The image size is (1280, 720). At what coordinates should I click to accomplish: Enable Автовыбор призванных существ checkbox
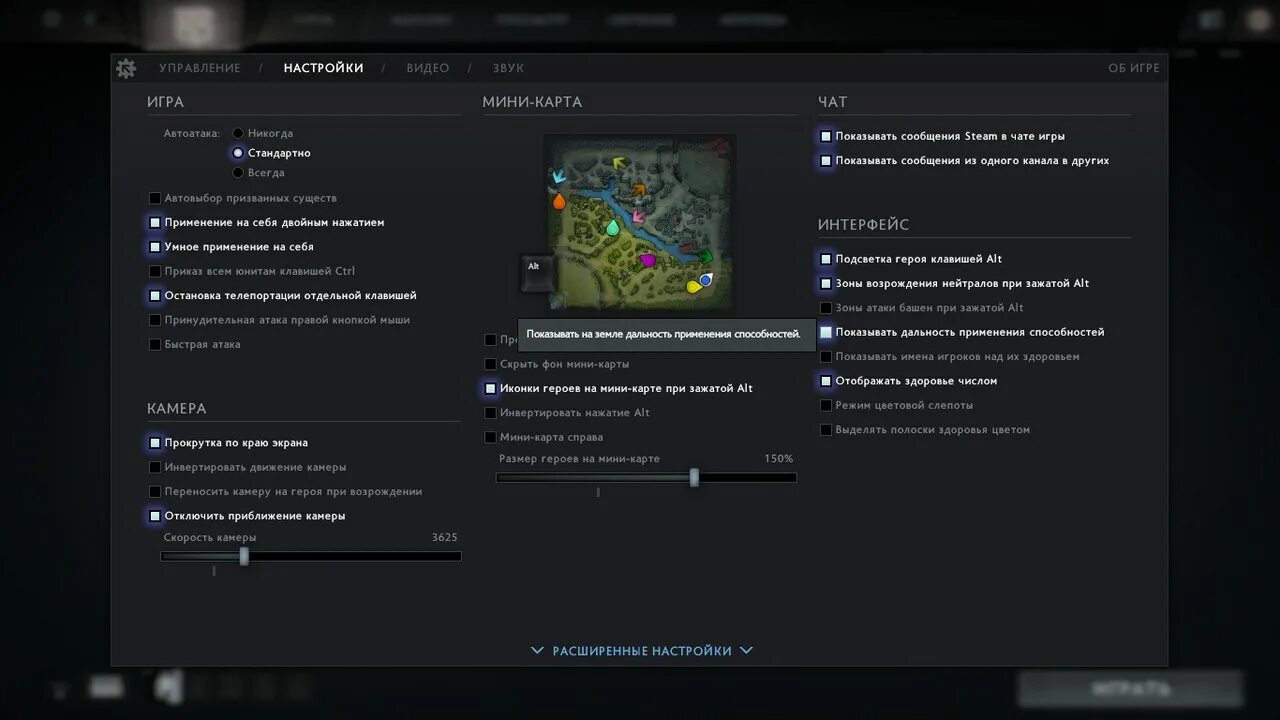pos(155,198)
